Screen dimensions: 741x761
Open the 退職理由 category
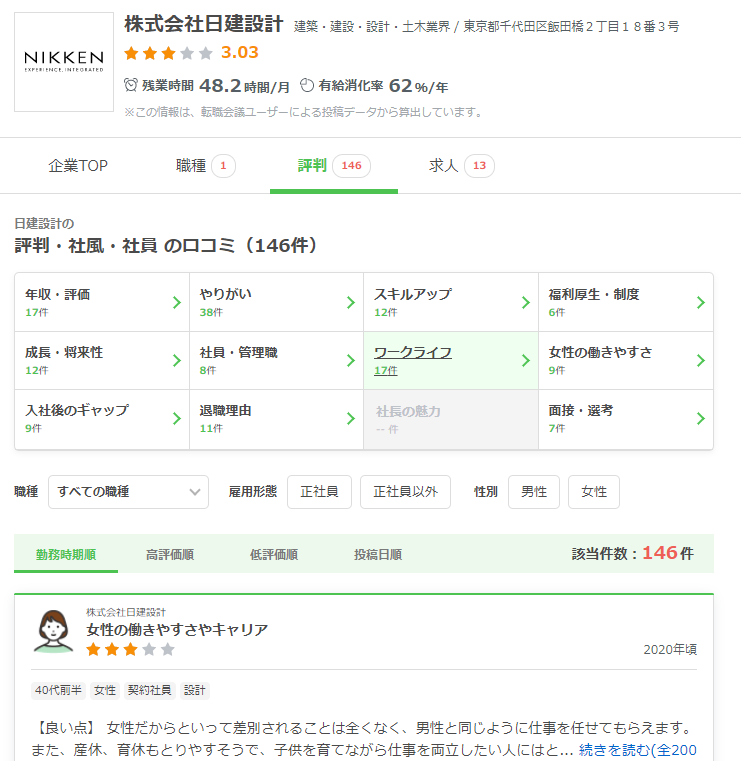click(276, 419)
